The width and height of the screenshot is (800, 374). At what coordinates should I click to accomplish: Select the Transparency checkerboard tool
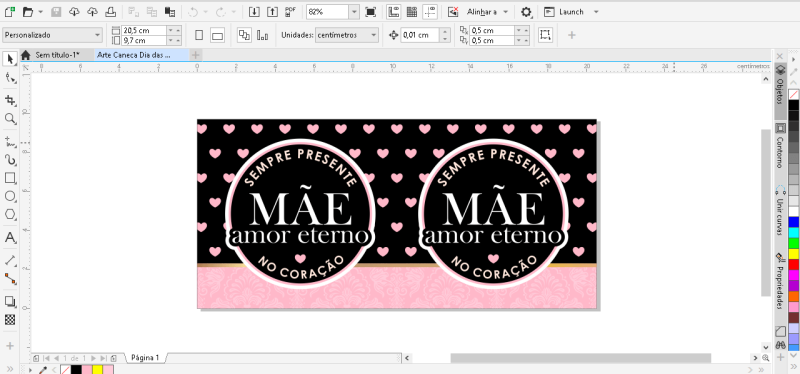10,320
